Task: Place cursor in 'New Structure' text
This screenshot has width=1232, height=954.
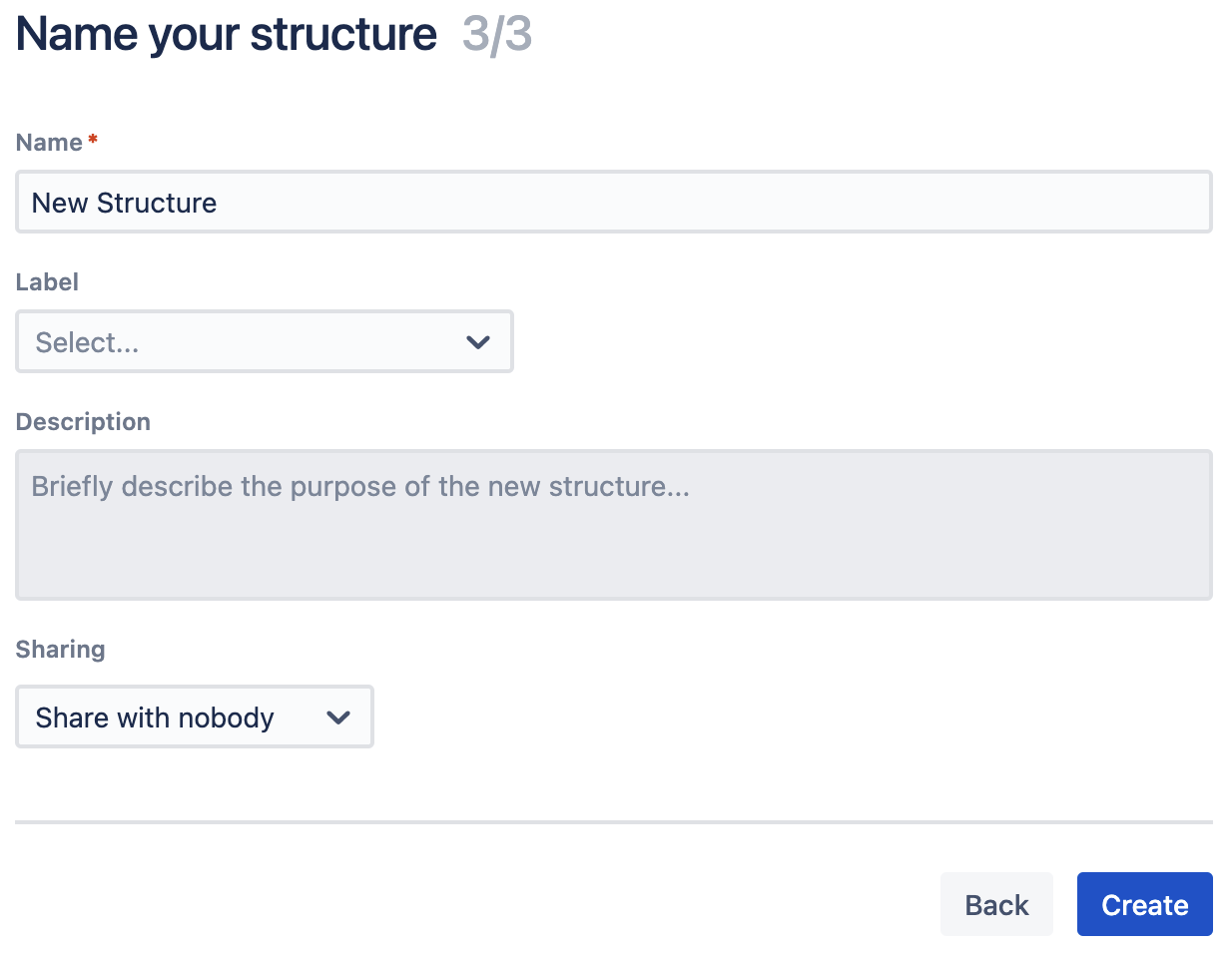Action: pos(124,204)
